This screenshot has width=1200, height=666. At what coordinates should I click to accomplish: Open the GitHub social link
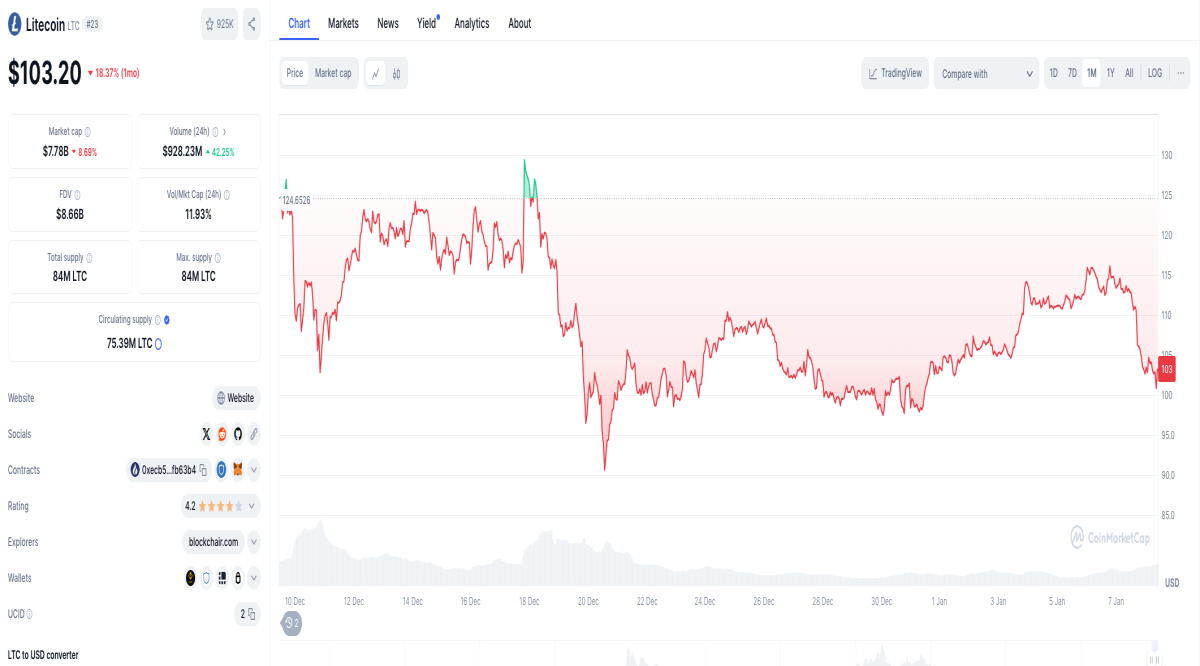238,434
